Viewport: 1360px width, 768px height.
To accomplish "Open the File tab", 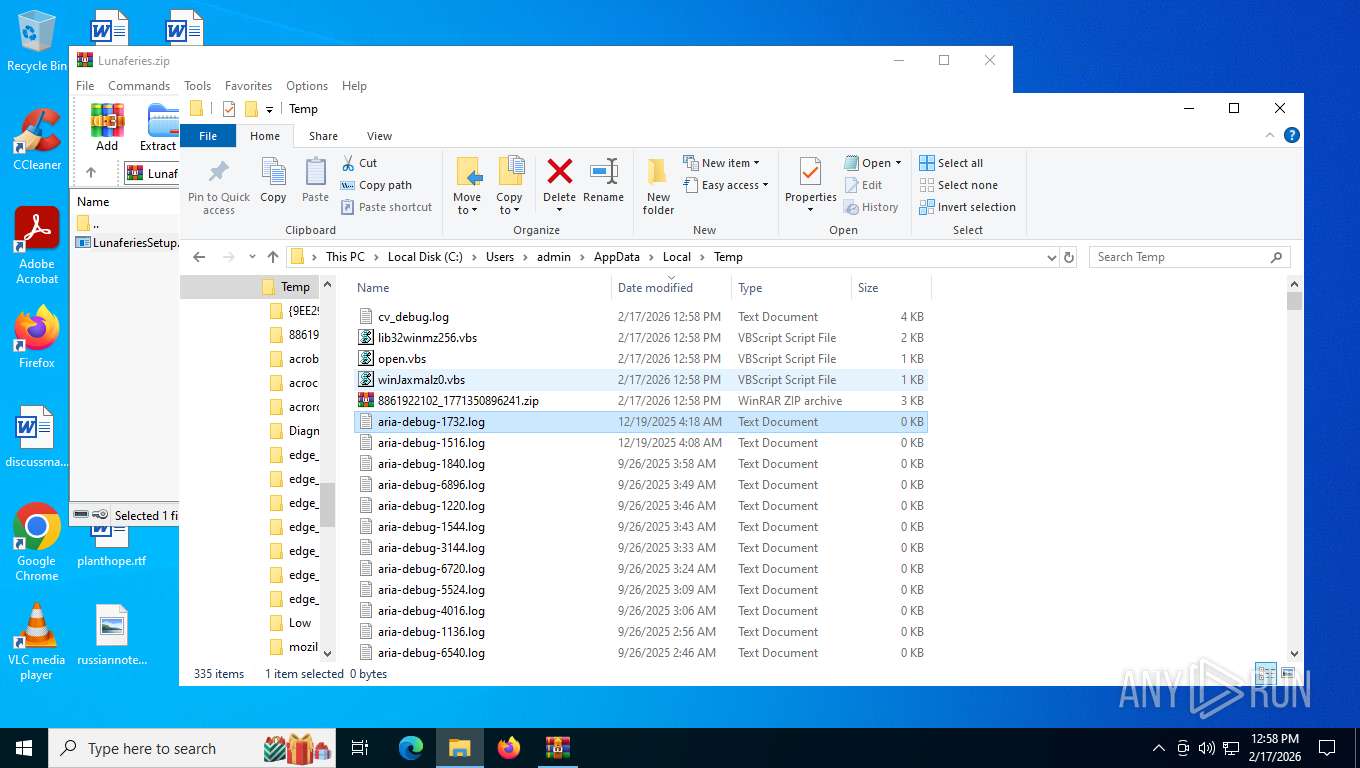I will (208, 136).
